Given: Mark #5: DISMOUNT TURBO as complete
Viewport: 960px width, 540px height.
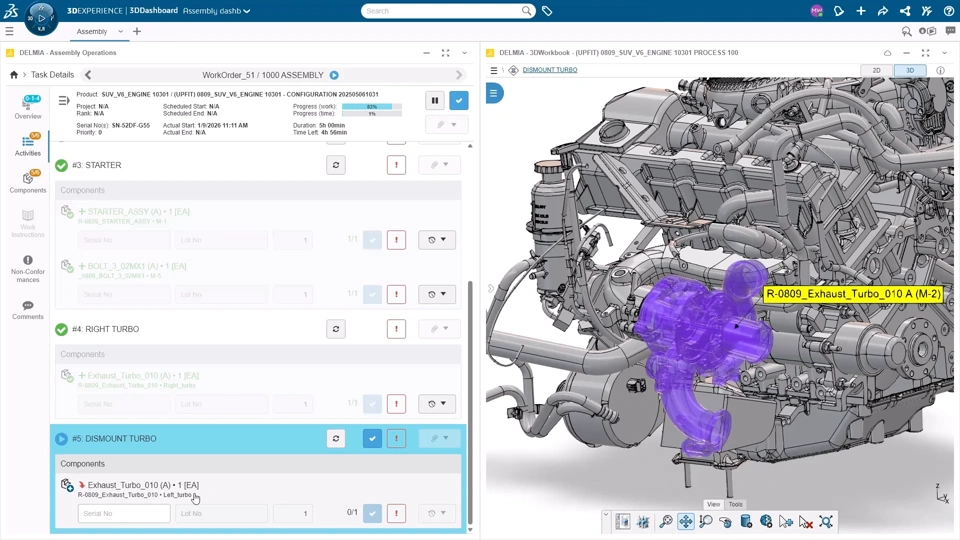Looking at the screenshot, I should pyautogui.click(x=372, y=438).
